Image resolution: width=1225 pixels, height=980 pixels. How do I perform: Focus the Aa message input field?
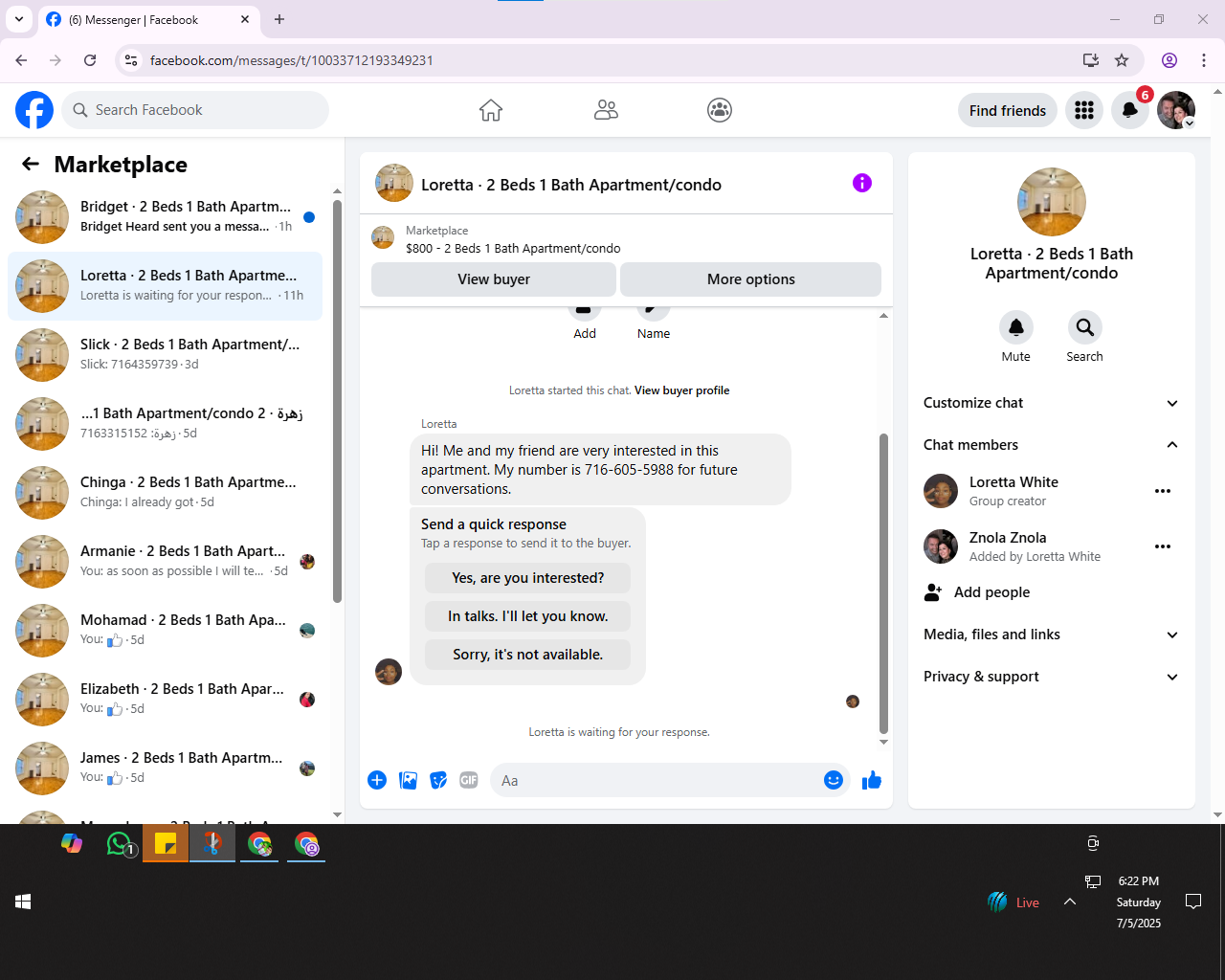656,781
